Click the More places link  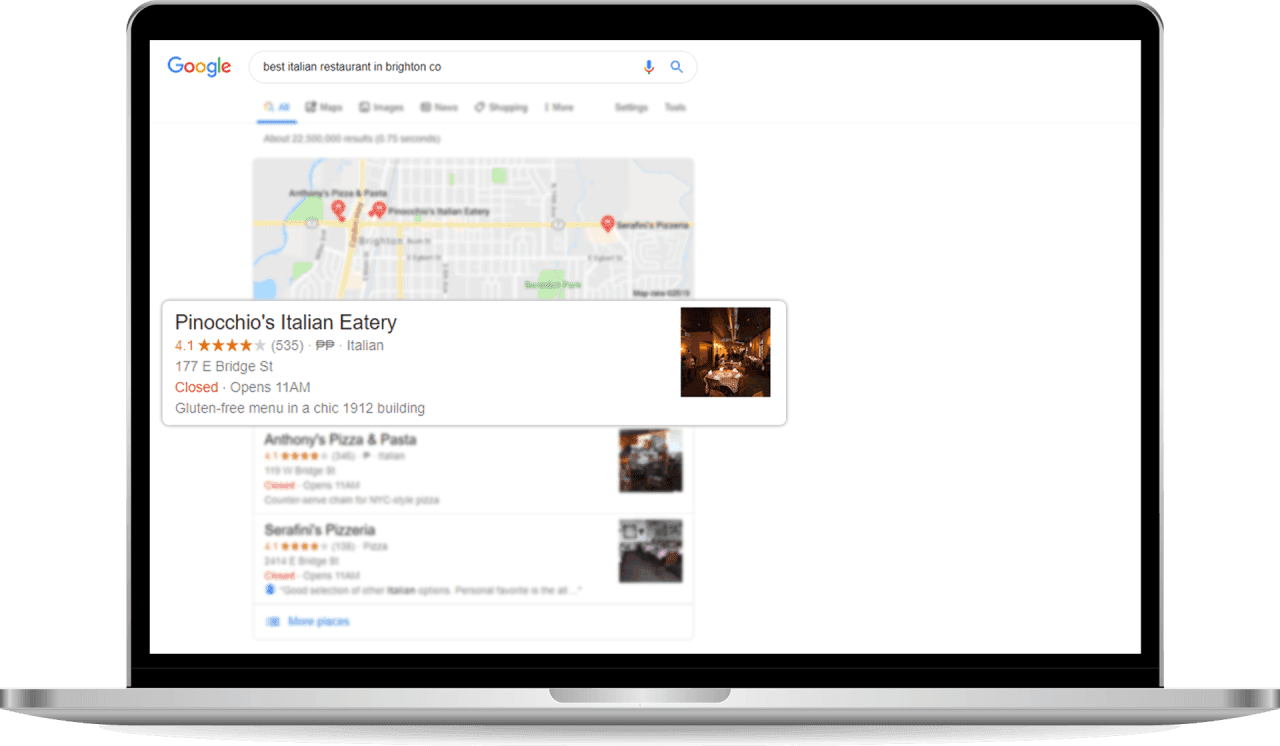click(x=319, y=621)
